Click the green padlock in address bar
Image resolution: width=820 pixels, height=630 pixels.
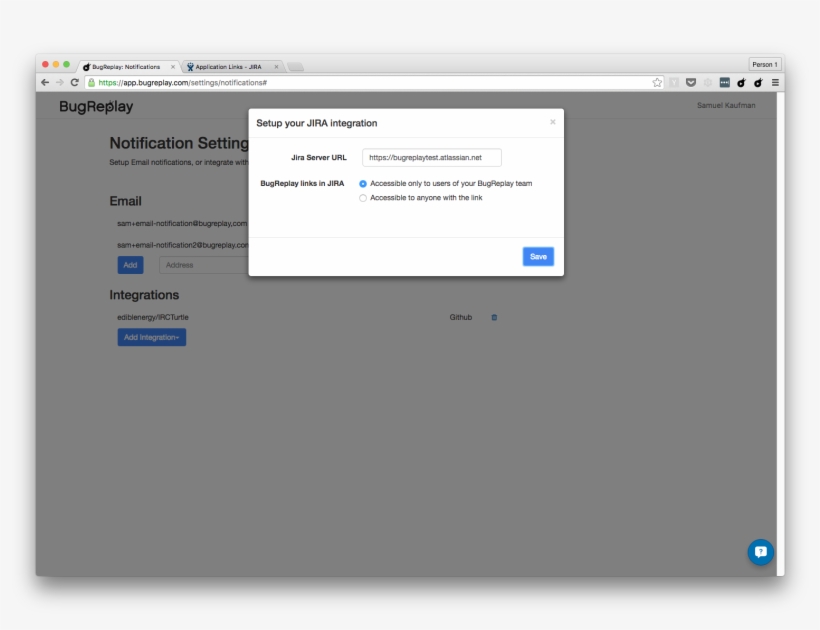[92, 83]
